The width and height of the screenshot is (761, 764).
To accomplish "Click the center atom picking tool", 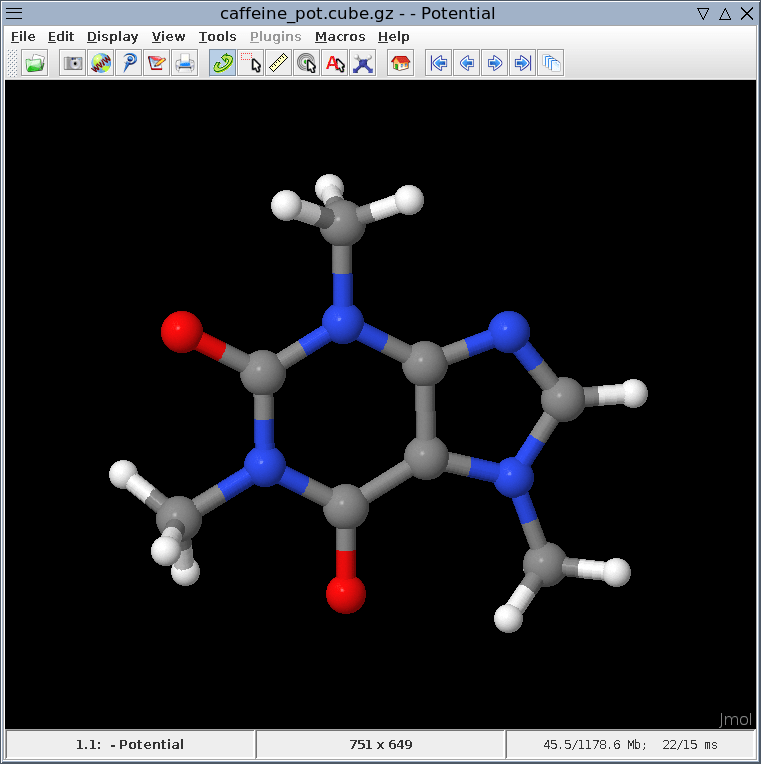I will click(x=306, y=63).
